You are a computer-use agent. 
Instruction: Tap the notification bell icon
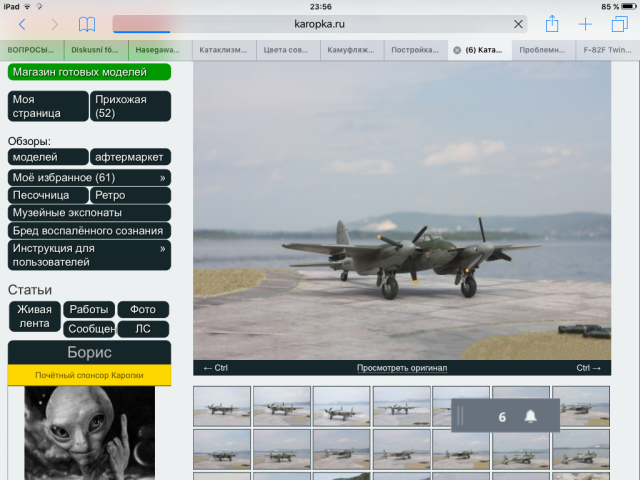click(x=531, y=417)
